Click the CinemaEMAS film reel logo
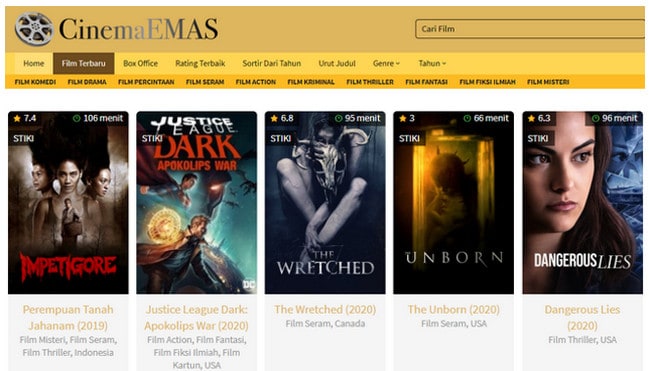Image resolution: width=649 pixels, height=371 pixels. 34,29
